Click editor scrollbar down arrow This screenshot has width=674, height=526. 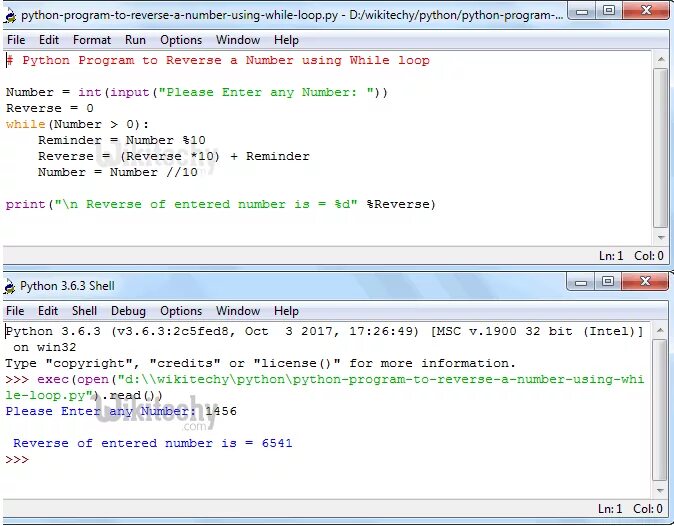661,237
